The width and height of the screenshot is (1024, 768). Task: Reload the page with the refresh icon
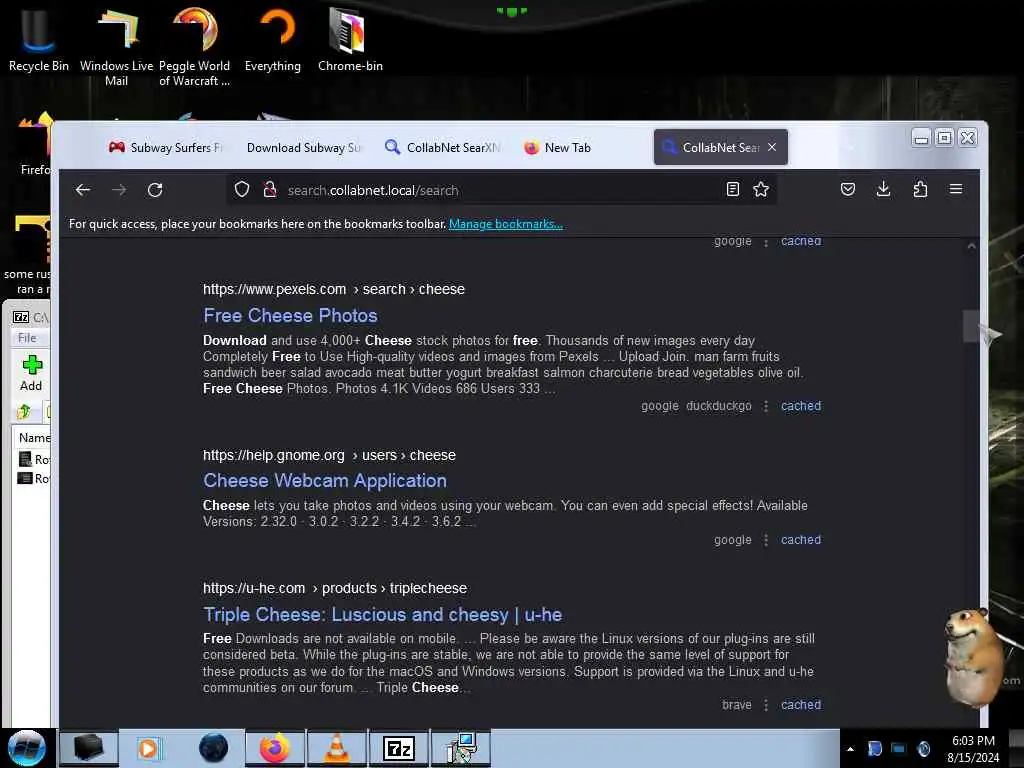pos(155,190)
